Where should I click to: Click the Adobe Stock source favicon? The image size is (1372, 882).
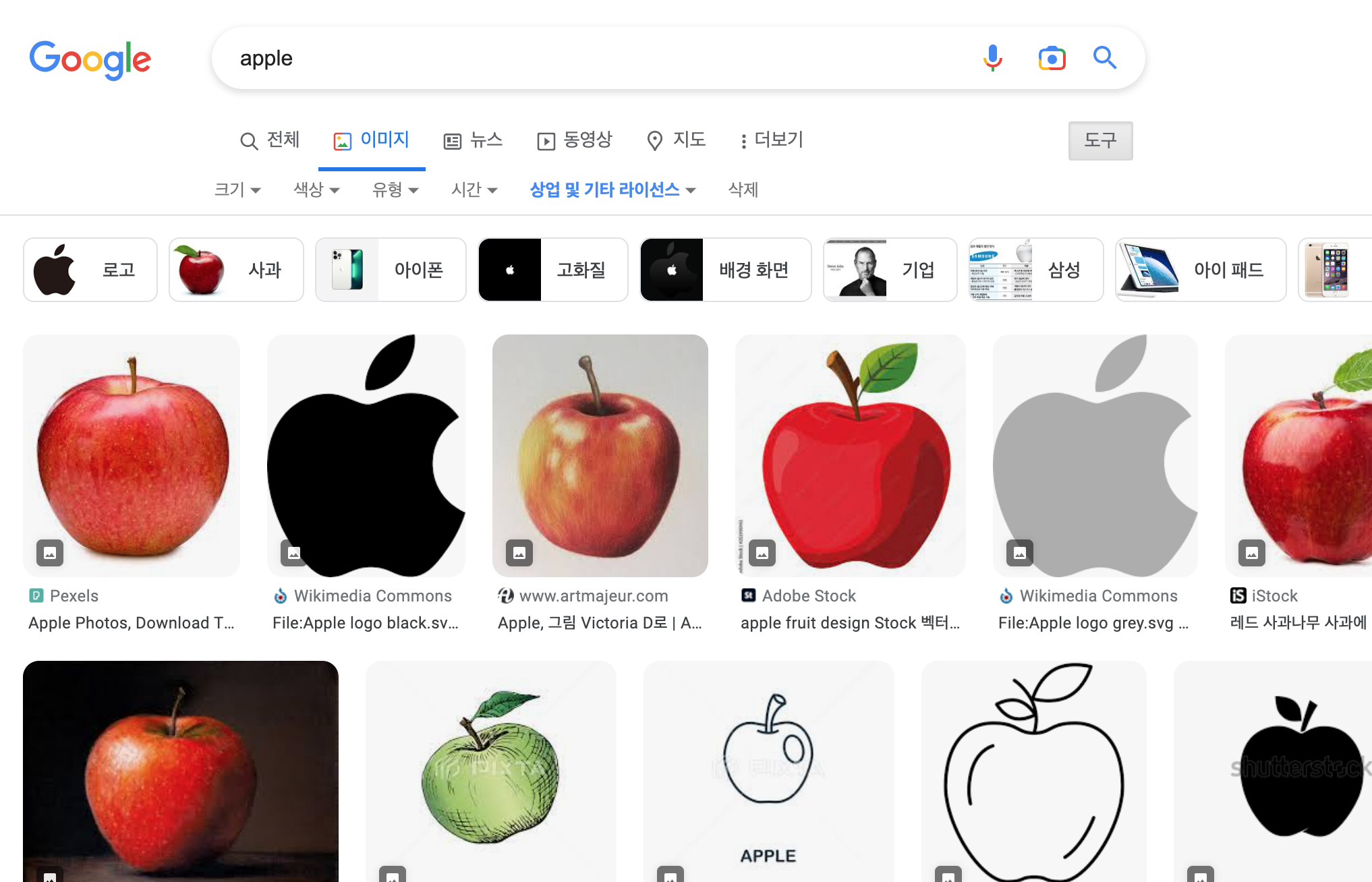coord(748,595)
